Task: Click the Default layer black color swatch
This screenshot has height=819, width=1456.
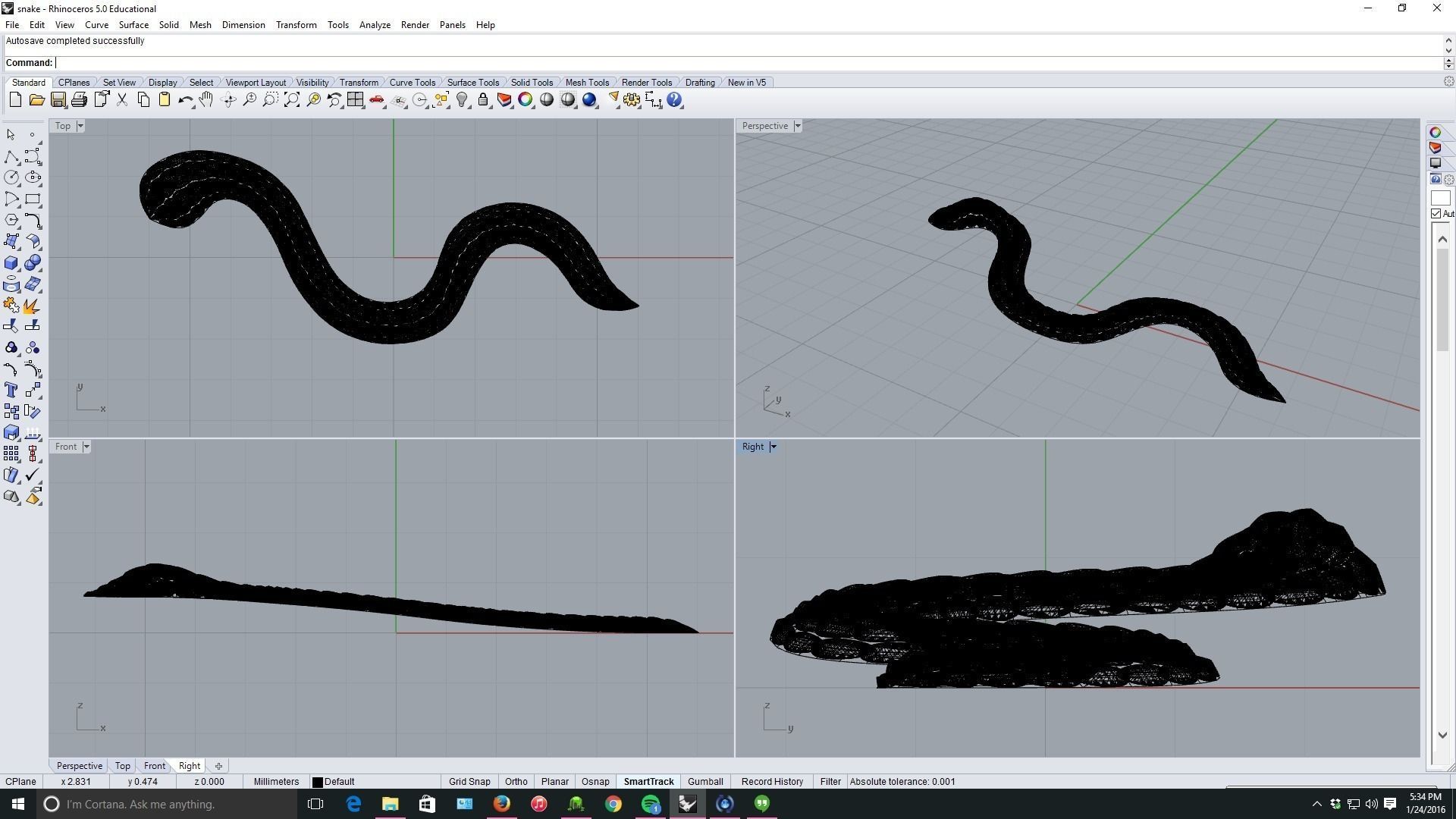Action: (x=318, y=782)
